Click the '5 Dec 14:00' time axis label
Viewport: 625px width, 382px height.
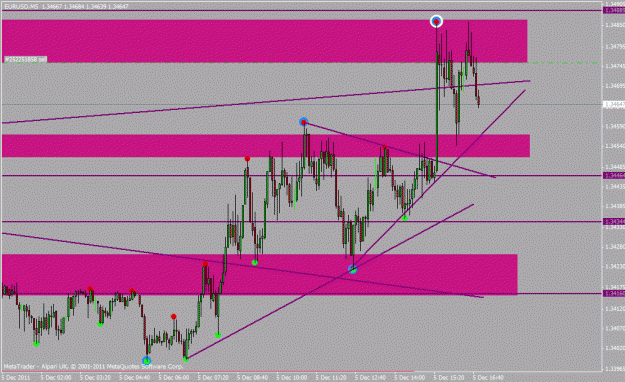[411, 377]
